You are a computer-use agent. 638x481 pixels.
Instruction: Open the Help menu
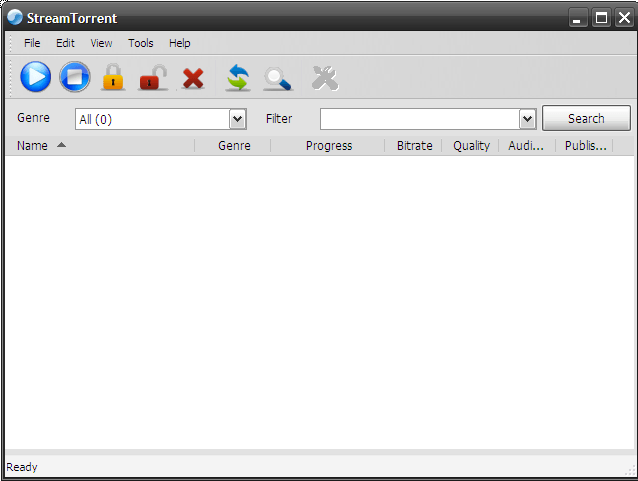180,43
